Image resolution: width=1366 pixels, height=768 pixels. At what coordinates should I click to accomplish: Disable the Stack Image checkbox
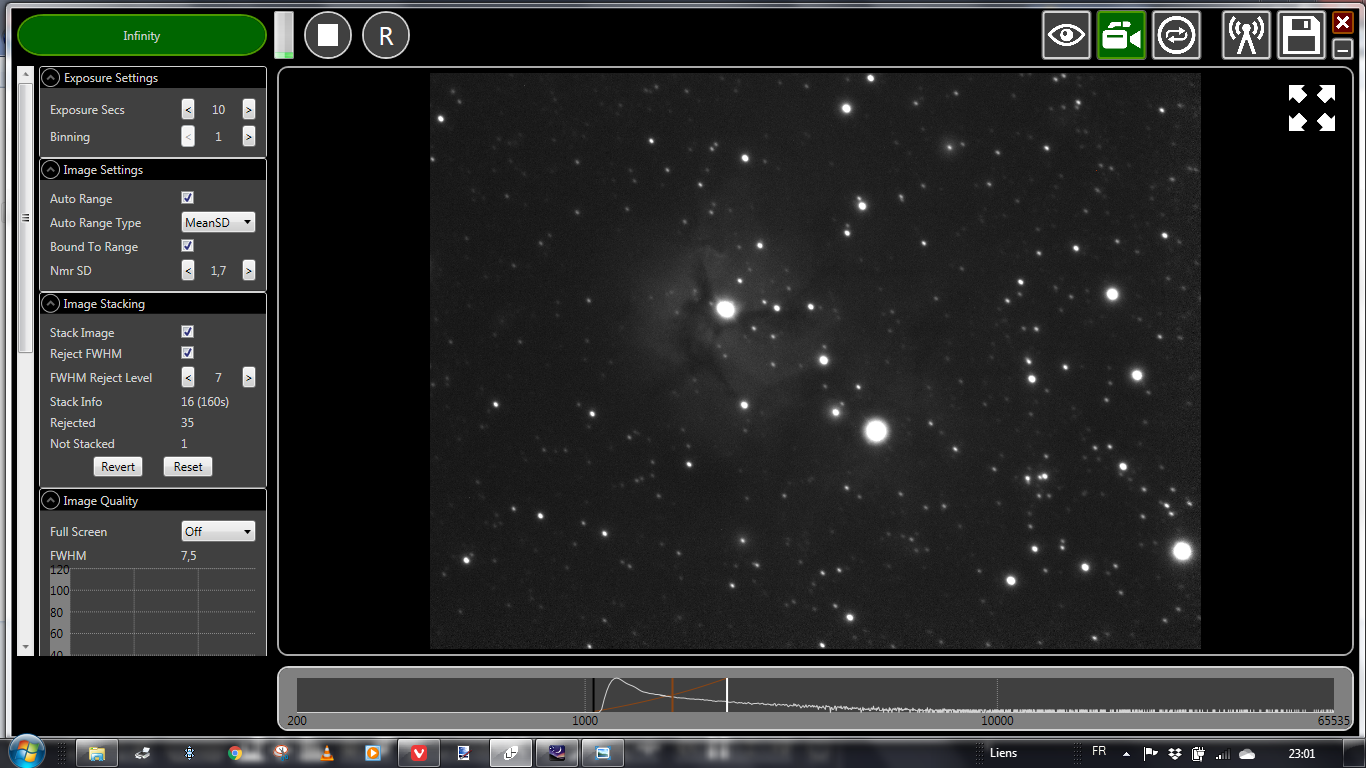(x=187, y=331)
